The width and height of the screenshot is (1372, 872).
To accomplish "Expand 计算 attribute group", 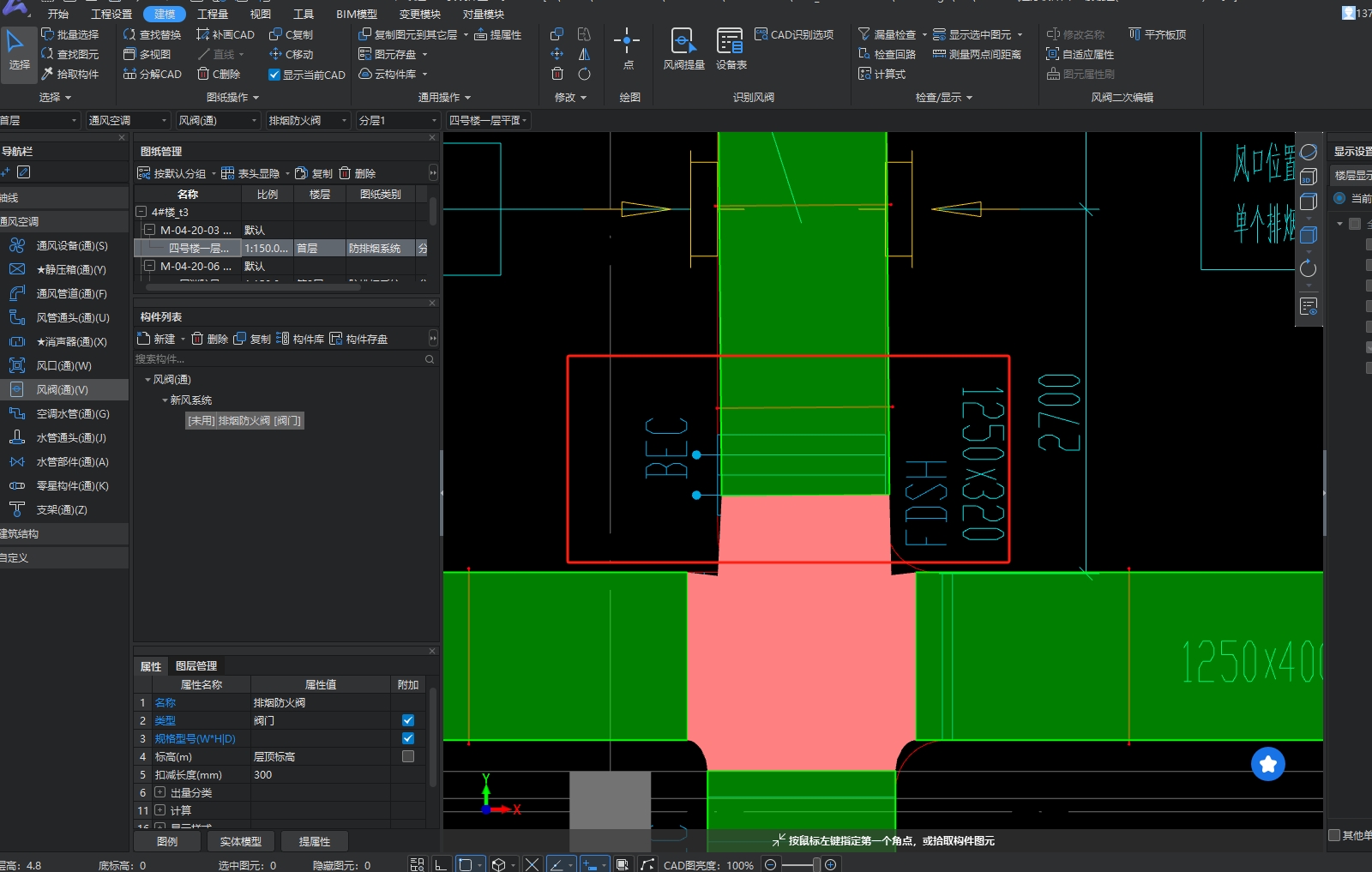I will 159,810.
